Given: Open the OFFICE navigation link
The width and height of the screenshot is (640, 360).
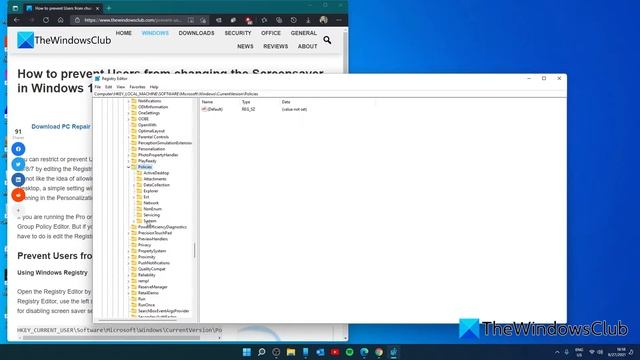Looking at the screenshot, I should pos(271,33).
